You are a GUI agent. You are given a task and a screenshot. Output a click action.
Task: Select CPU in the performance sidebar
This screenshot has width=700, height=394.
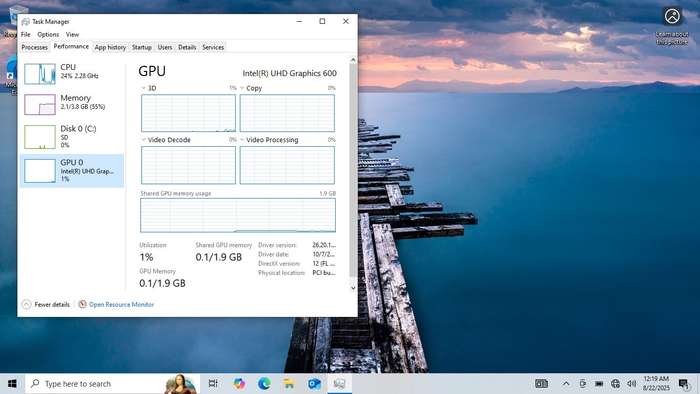72,73
